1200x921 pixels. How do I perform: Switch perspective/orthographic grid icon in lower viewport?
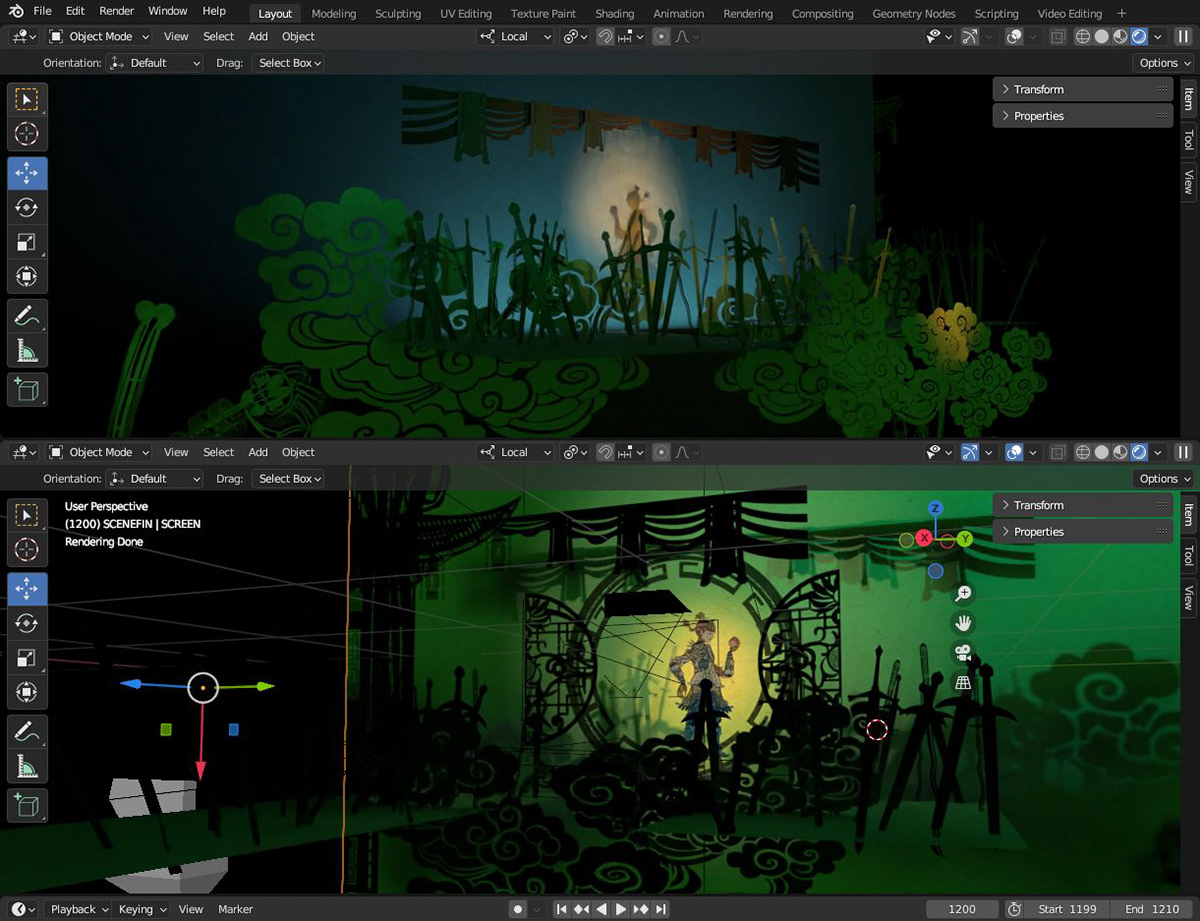click(963, 683)
